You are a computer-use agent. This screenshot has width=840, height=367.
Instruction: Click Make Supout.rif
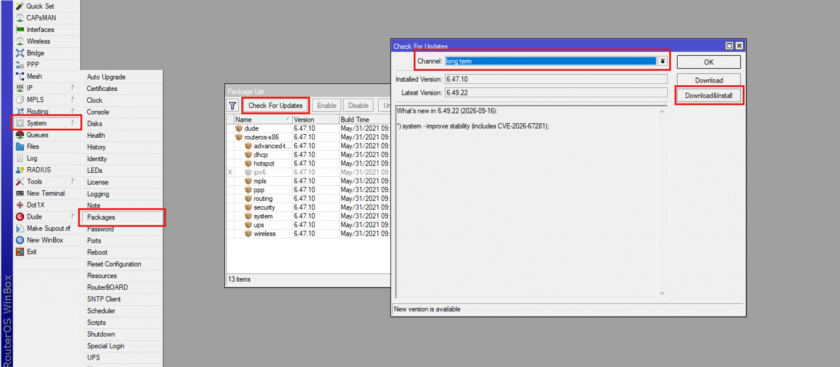tap(47, 228)
